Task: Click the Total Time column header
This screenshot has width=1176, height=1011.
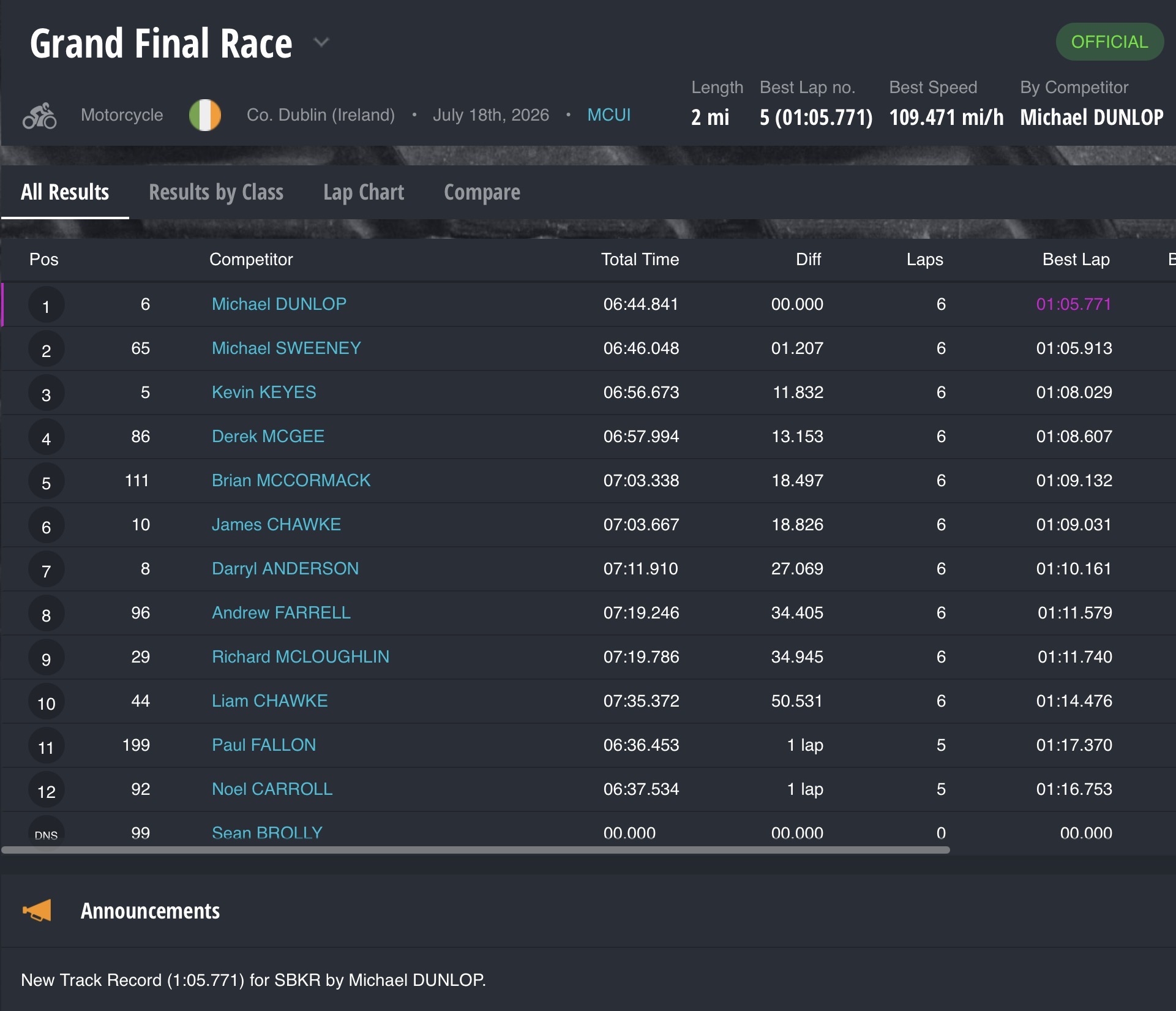Action: [x=640, y=259]
